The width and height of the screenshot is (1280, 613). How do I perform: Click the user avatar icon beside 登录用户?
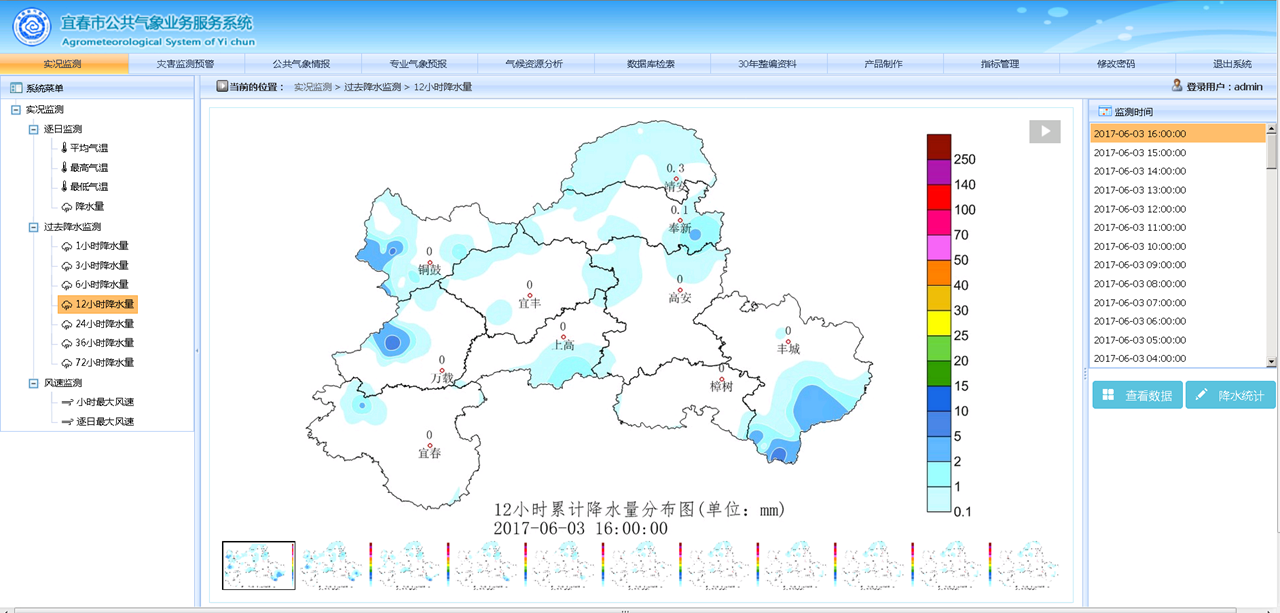(1177, 86)
